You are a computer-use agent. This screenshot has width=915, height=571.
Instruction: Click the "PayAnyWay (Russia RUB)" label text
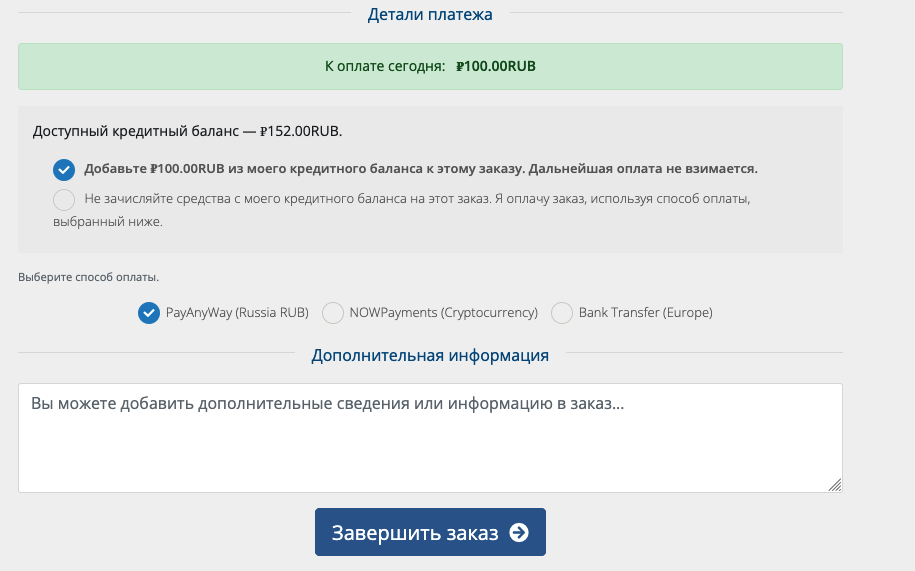pos(237,313)
